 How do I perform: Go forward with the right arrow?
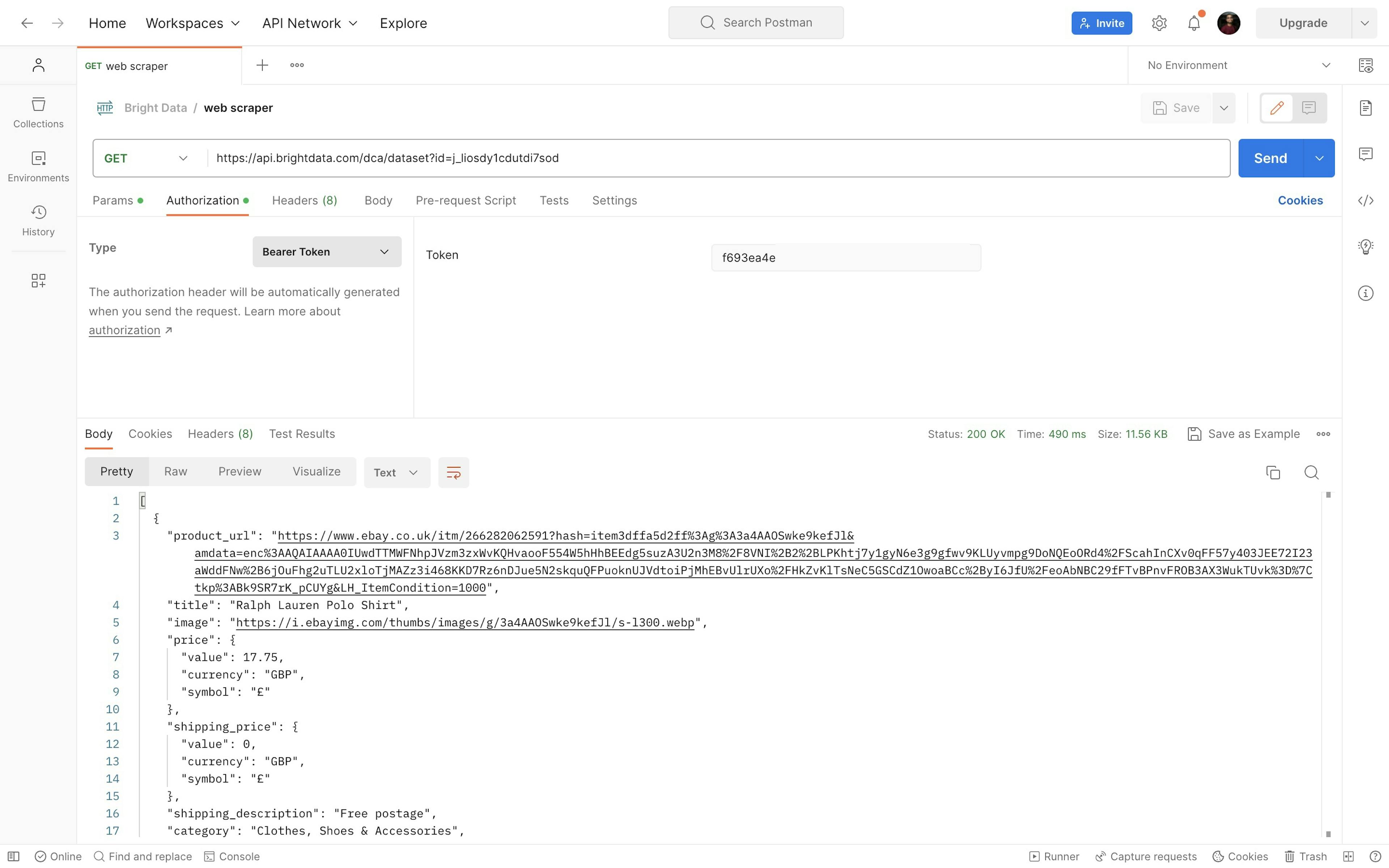(x=58, y=23)
